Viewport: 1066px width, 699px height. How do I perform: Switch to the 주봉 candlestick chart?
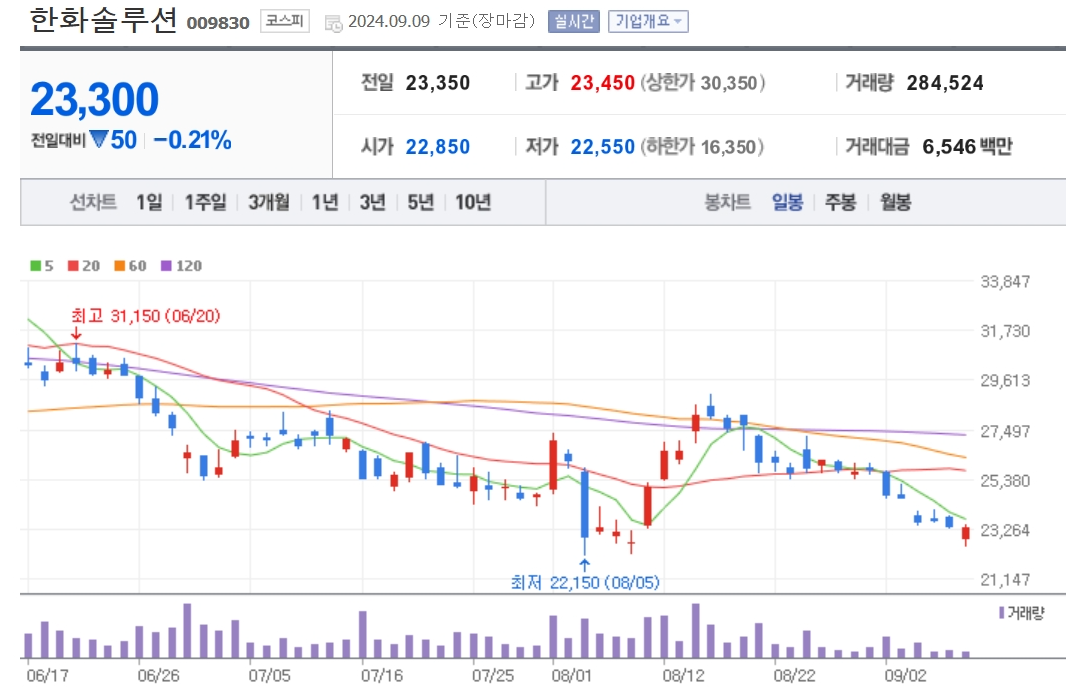click(840, 202)
